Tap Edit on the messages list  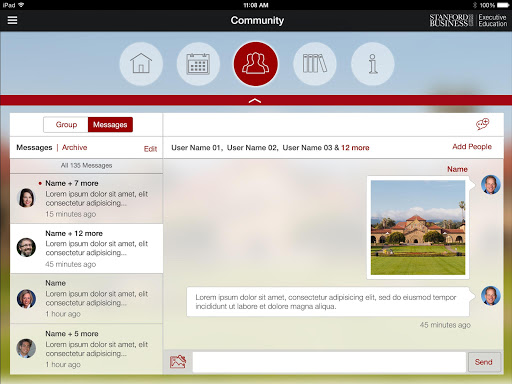(150, 149)
